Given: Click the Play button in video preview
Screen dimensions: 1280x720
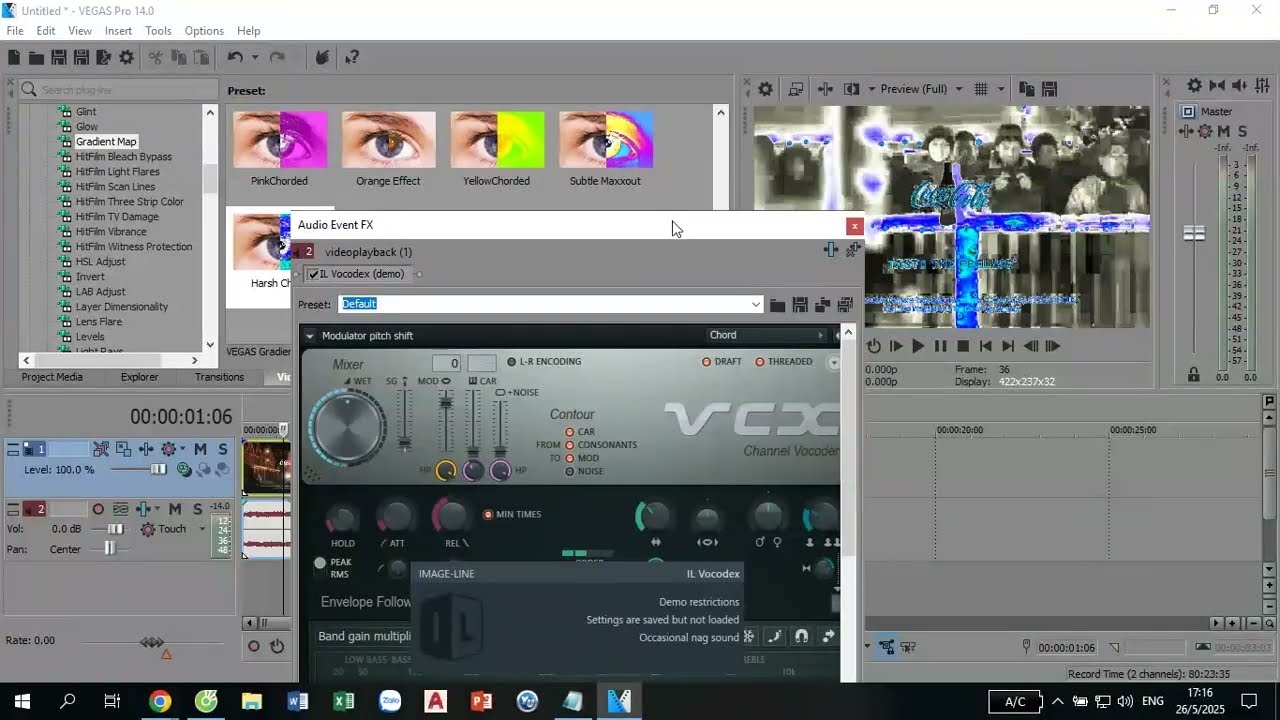Looking at the screenshot, I should [x=918, y=346].
